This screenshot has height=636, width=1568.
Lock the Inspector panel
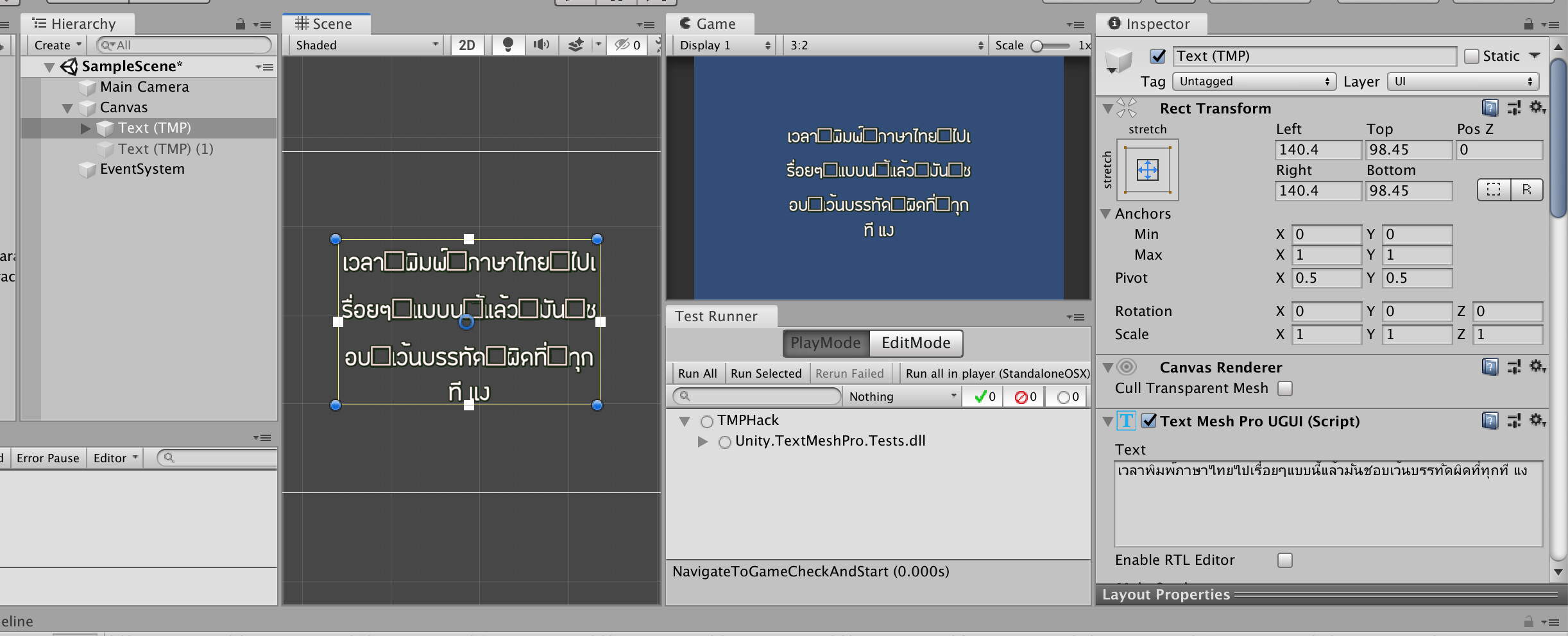pyautogui.click(x=1528, y=24)
